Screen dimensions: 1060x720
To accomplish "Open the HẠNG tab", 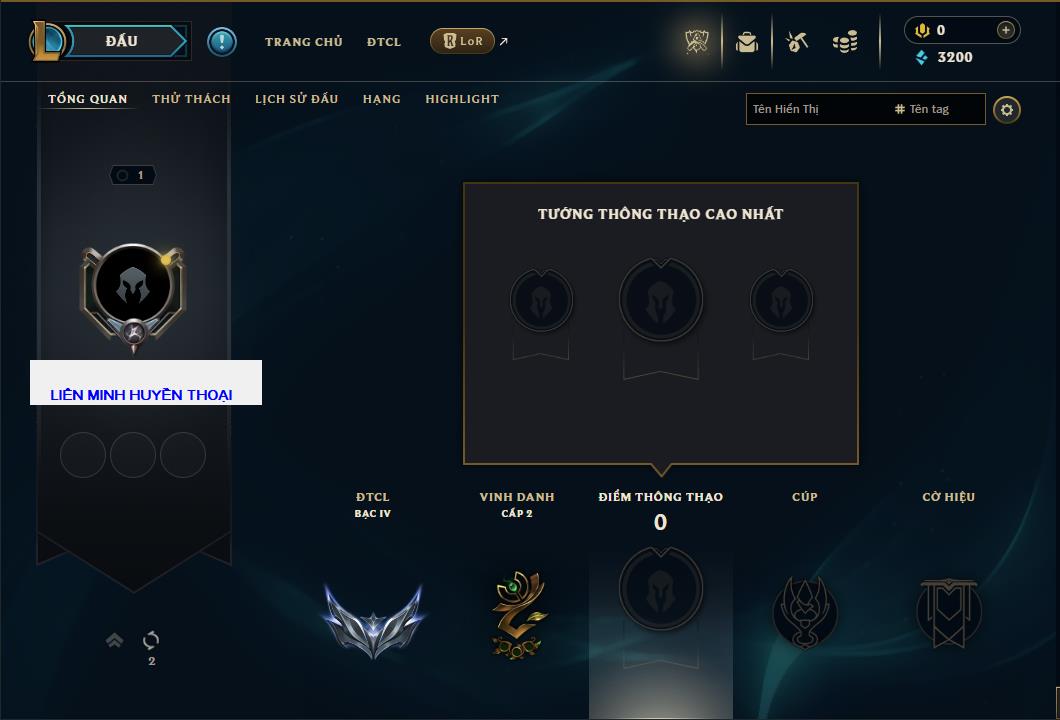I will point(381,99).
